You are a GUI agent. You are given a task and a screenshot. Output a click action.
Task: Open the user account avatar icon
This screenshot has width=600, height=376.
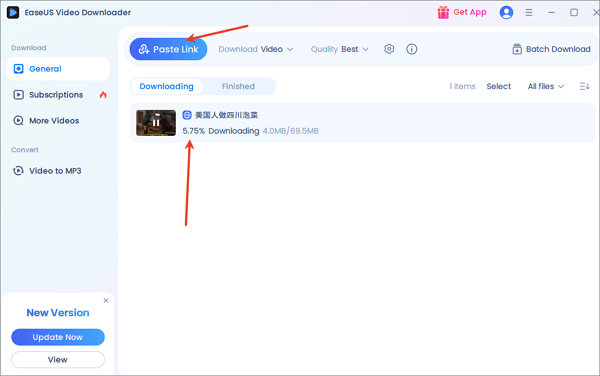[x=506, y=13]
